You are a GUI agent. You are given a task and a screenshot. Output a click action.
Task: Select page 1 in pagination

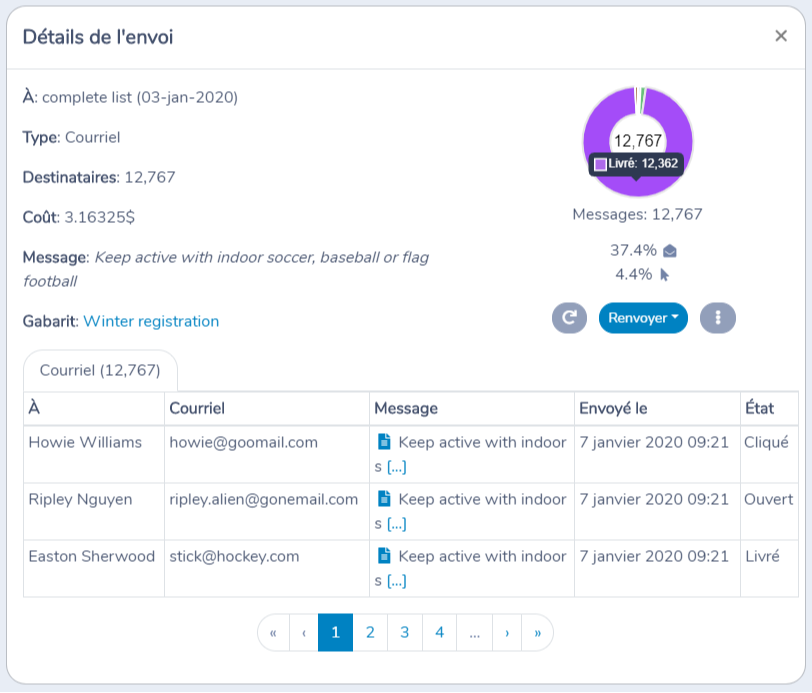pos(336,632)
